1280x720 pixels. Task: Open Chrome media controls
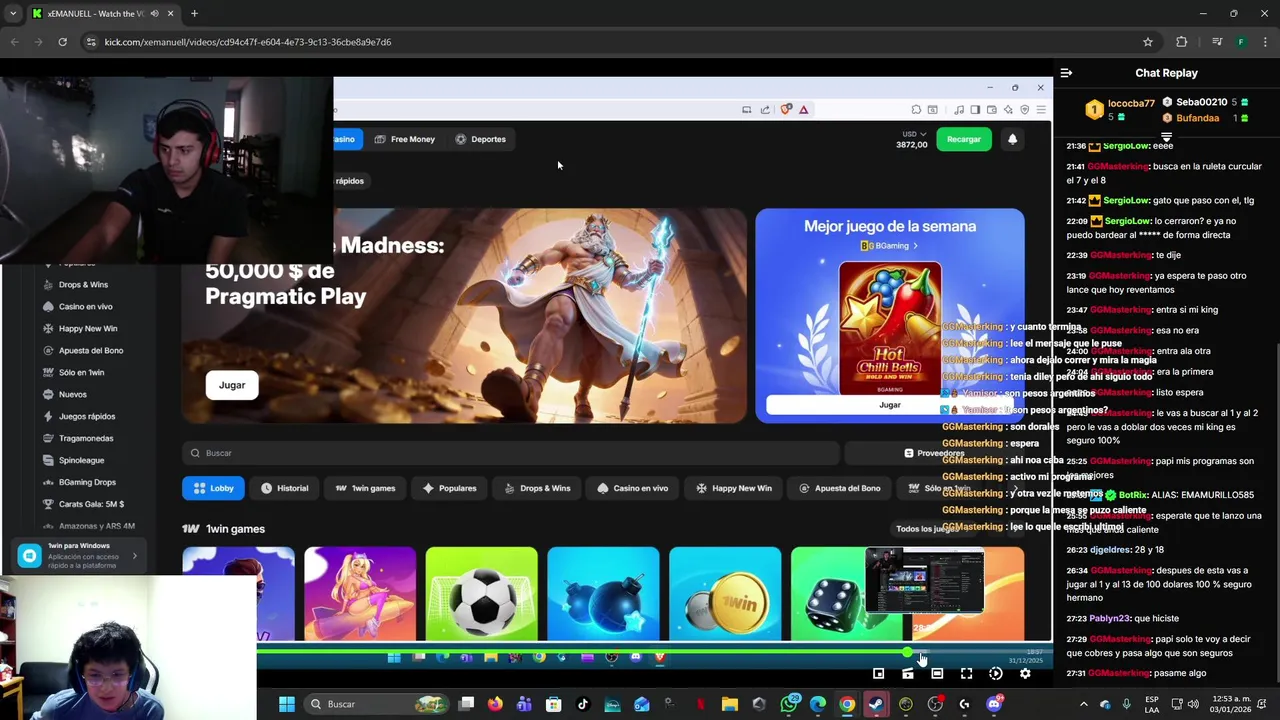coord(1217,42)
